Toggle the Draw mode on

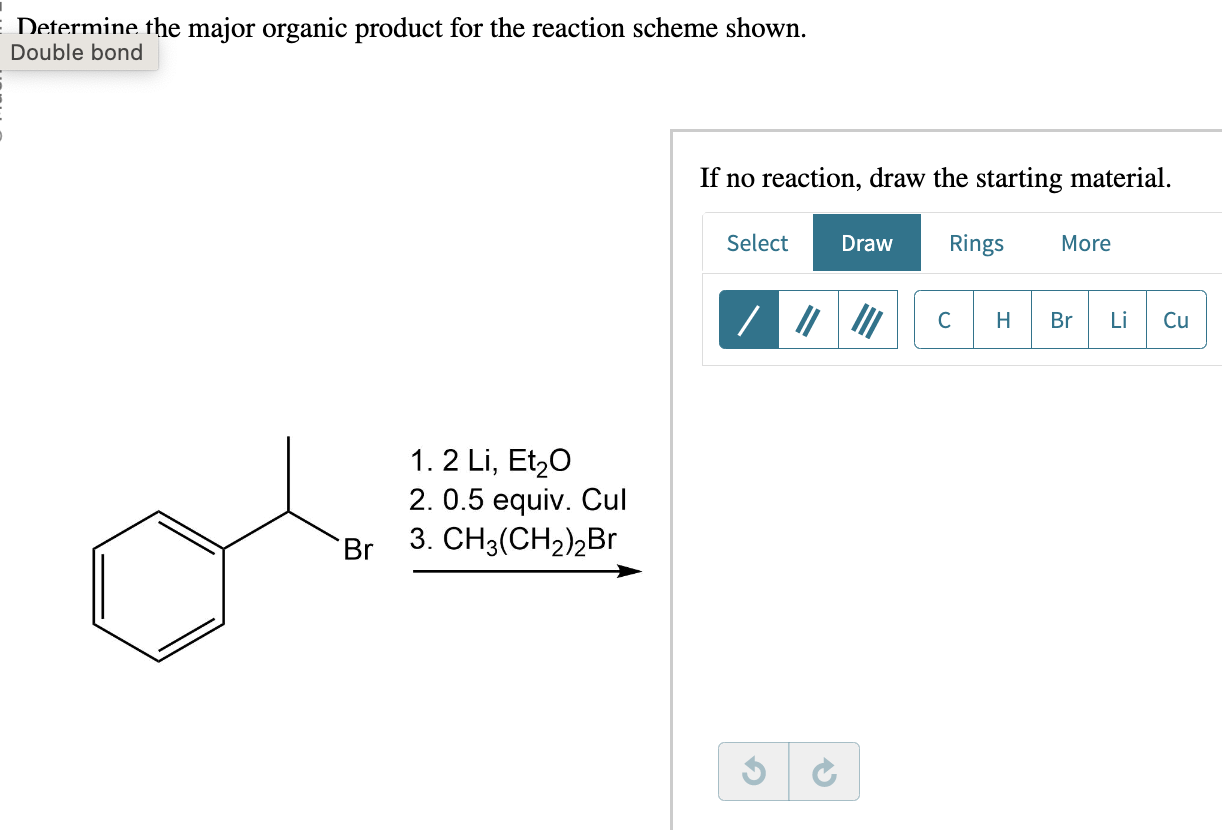point(866,242)
